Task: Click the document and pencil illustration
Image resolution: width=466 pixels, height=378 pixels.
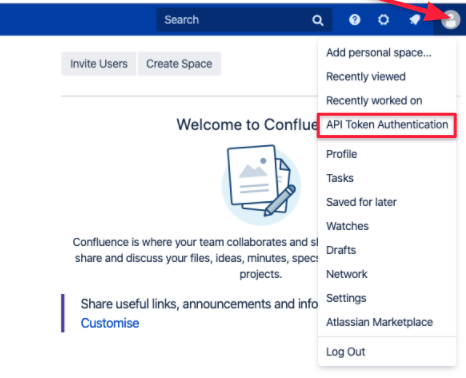Action: [x=261, y=185]
